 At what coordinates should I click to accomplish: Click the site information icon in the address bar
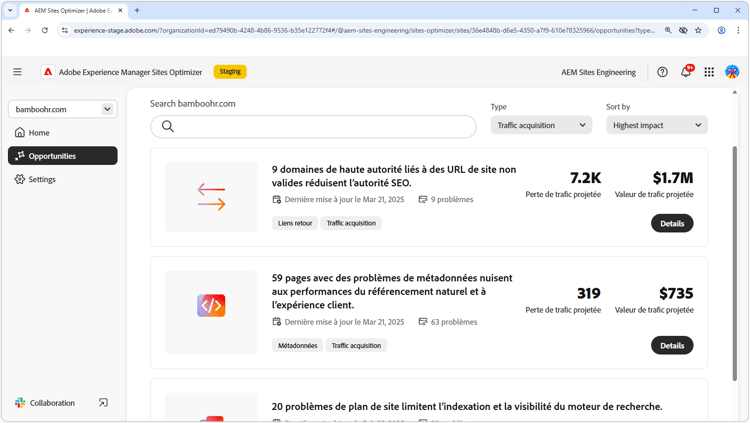pyautogui.click(x=65, y=30)
